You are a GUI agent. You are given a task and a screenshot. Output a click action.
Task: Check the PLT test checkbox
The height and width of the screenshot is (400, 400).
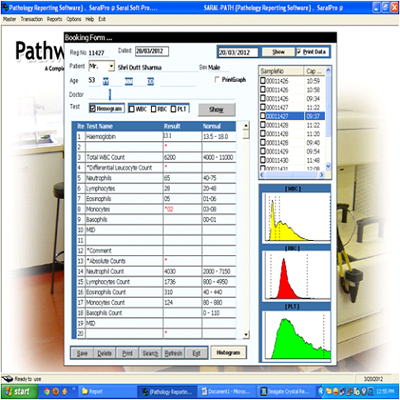pos(173,109)
